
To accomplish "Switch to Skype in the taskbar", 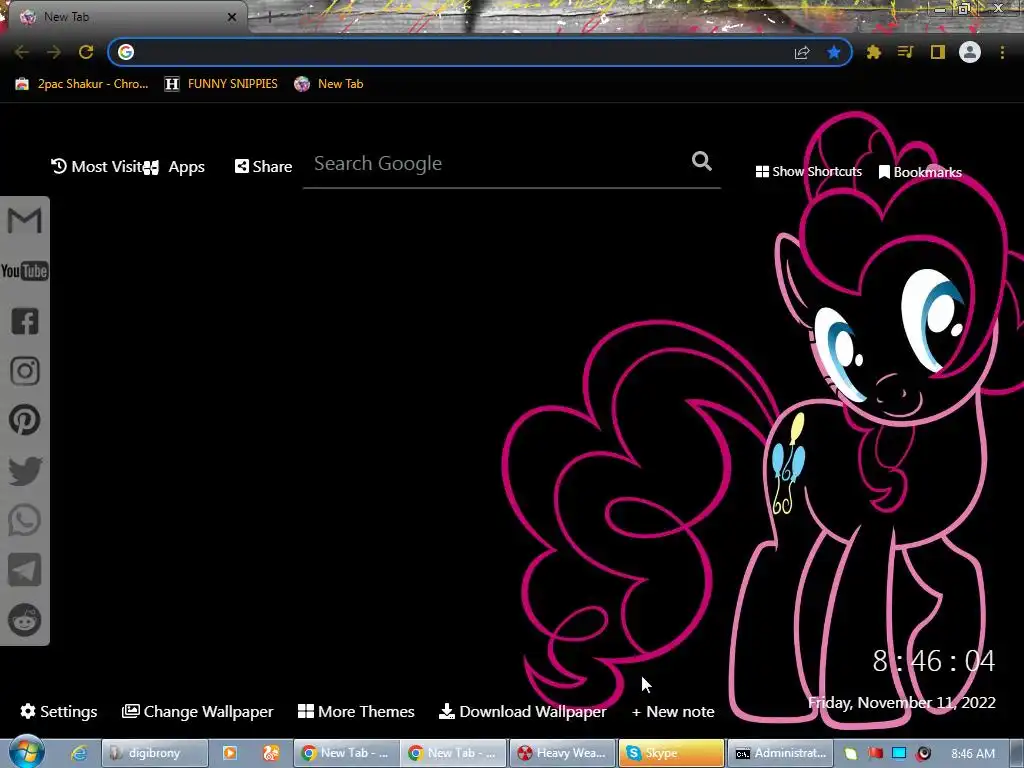I will pos(671,753).
